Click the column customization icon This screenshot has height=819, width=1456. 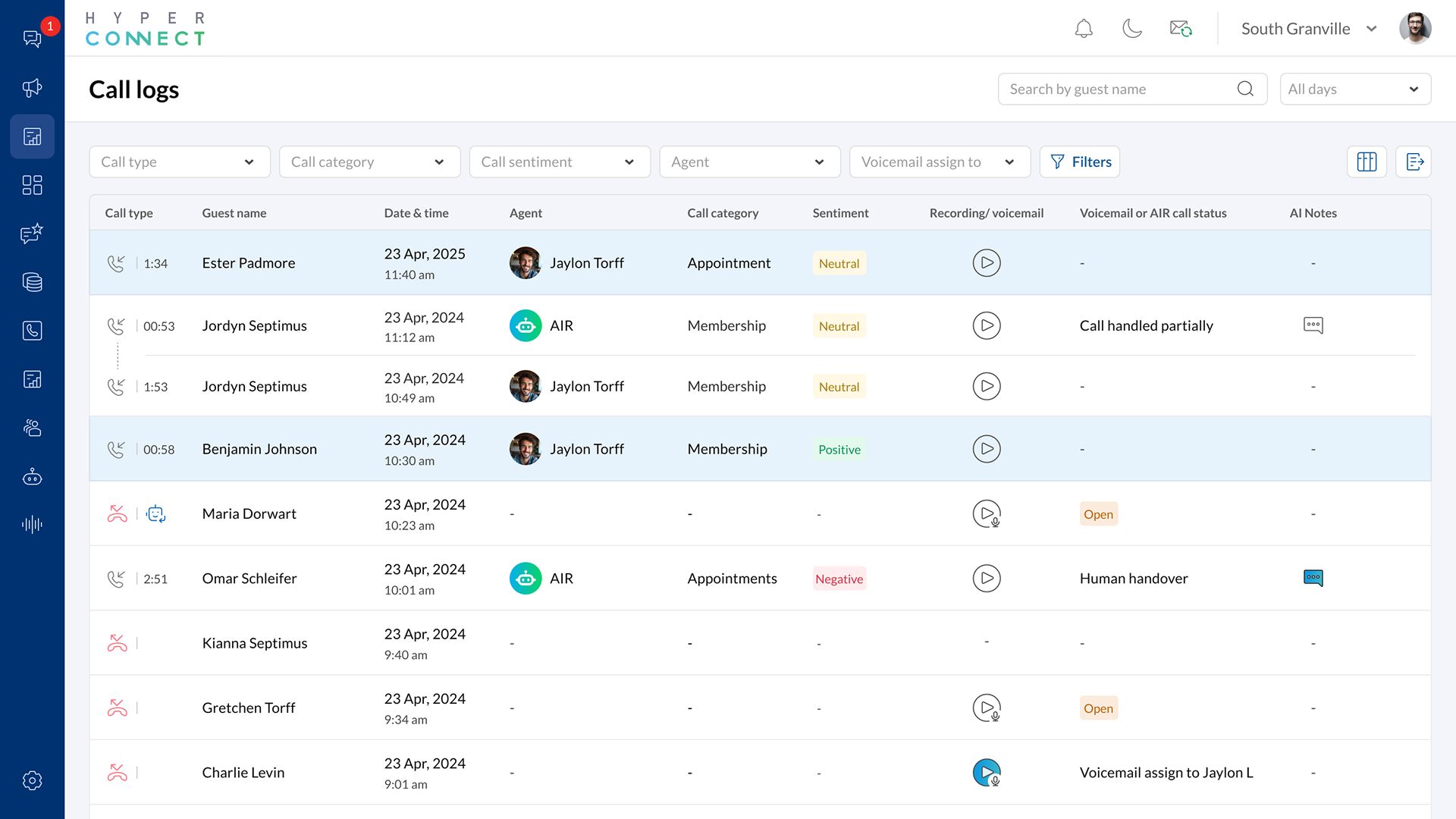[1367, 162]
